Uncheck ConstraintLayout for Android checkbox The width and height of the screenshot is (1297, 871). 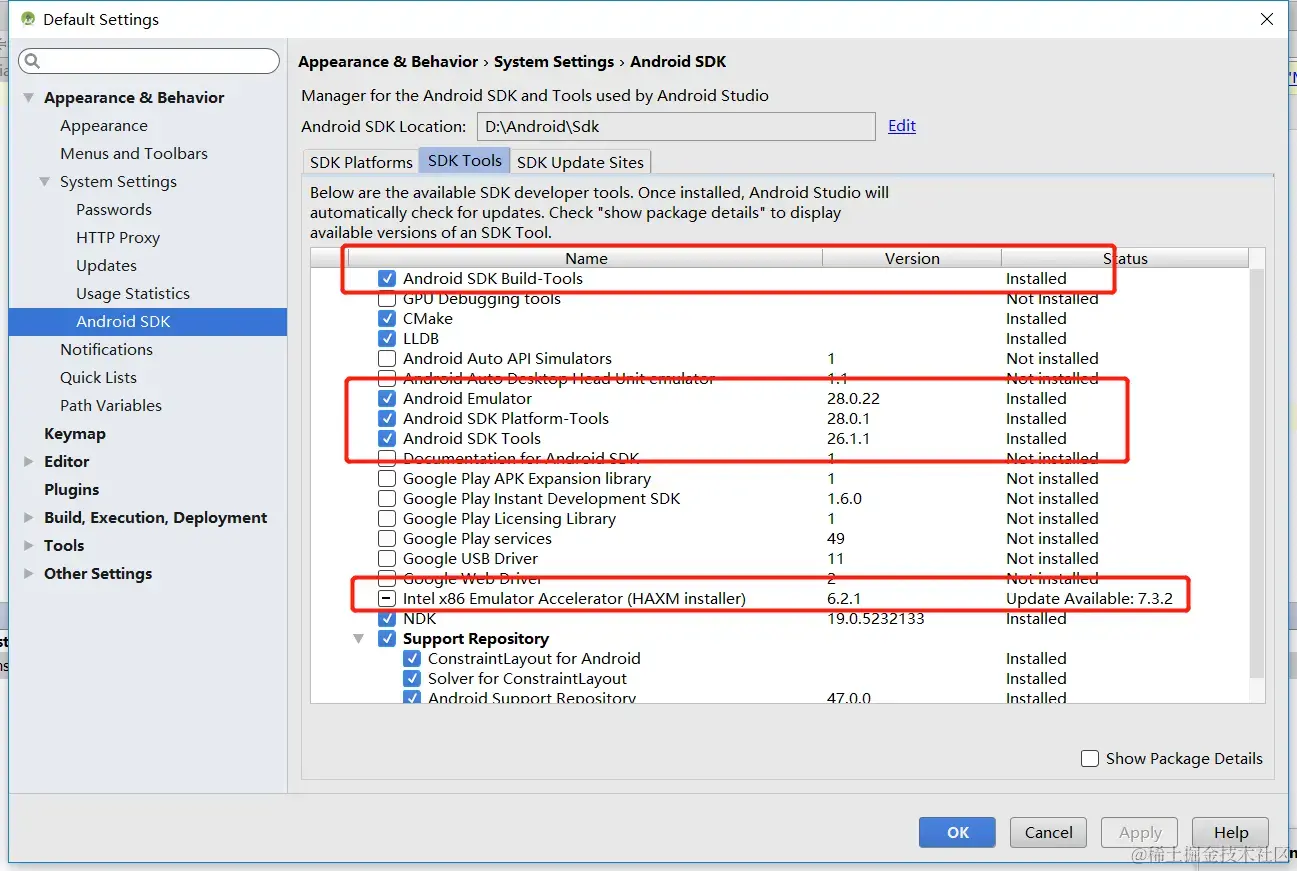point(412,659)
